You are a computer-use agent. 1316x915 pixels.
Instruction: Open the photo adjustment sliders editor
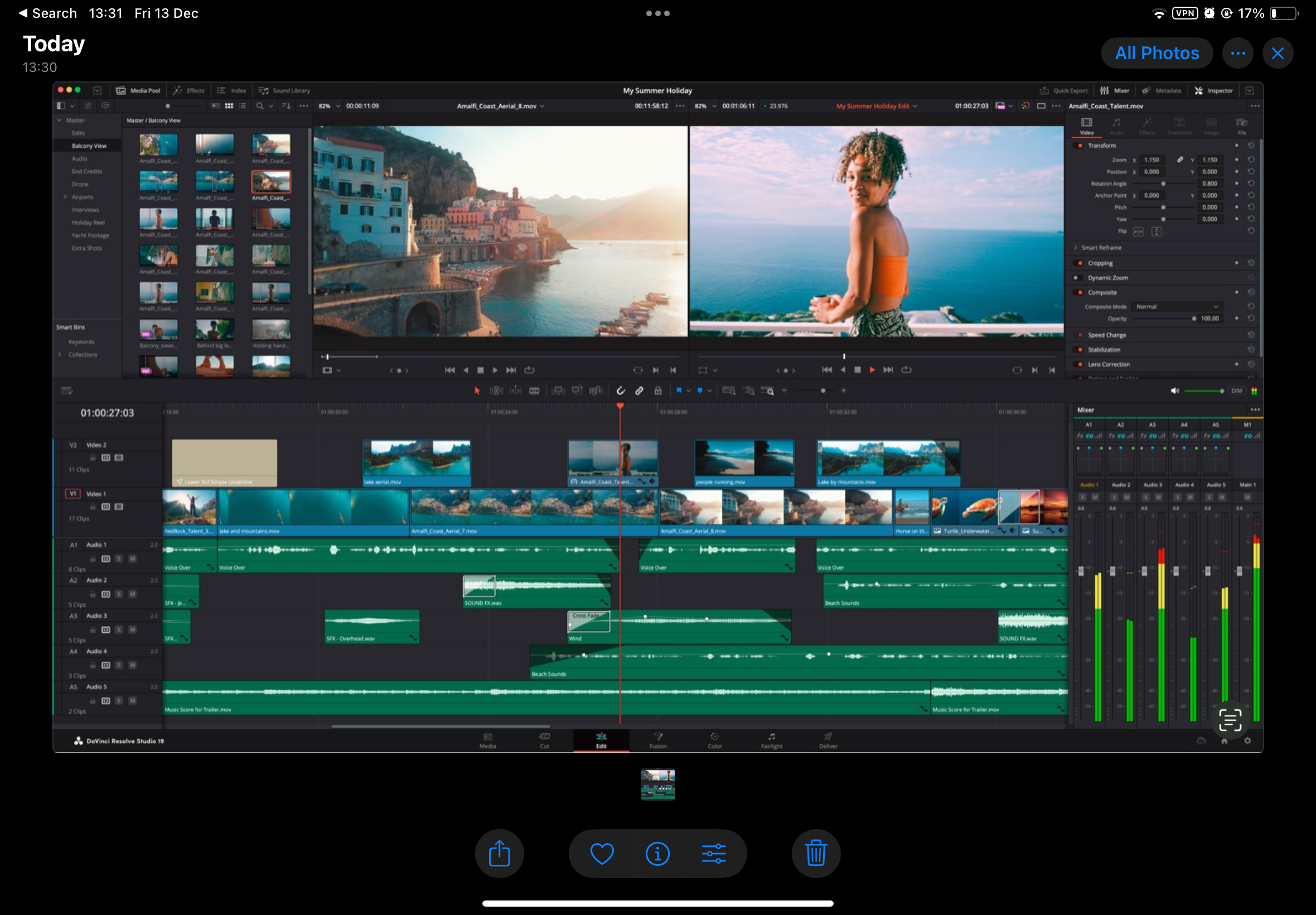point(713,854)
